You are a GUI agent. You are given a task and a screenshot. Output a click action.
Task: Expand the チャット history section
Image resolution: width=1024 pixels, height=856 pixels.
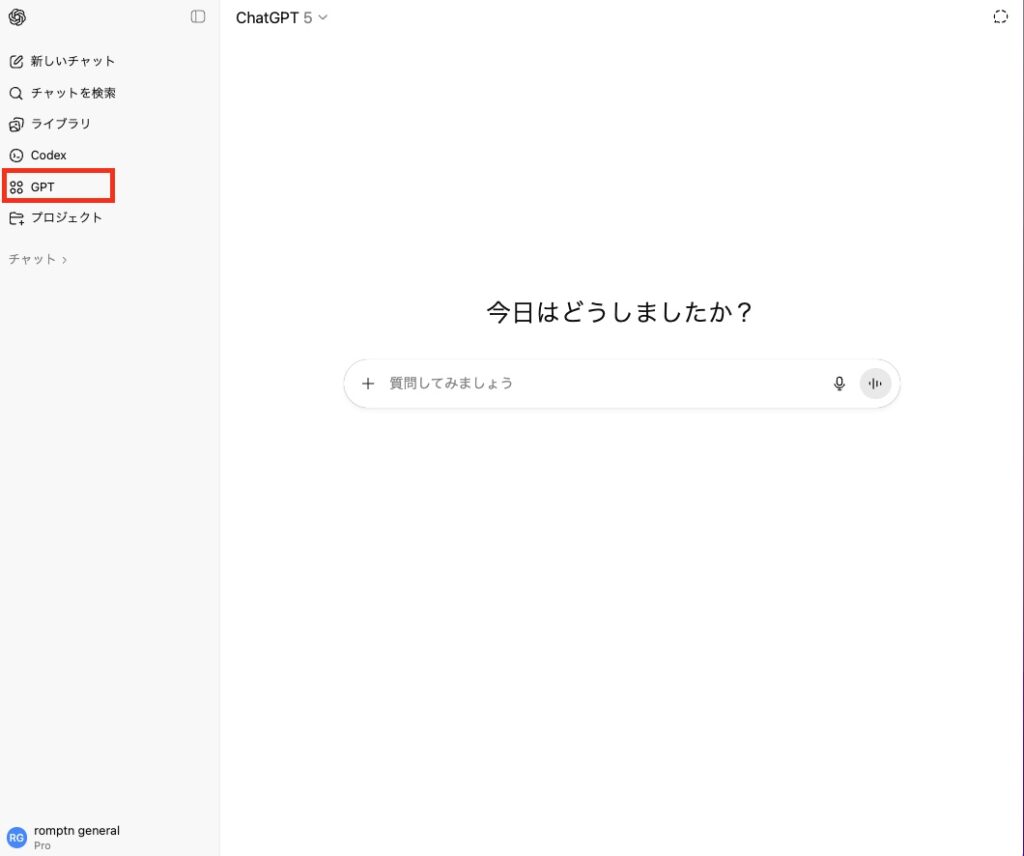[38, 259]
